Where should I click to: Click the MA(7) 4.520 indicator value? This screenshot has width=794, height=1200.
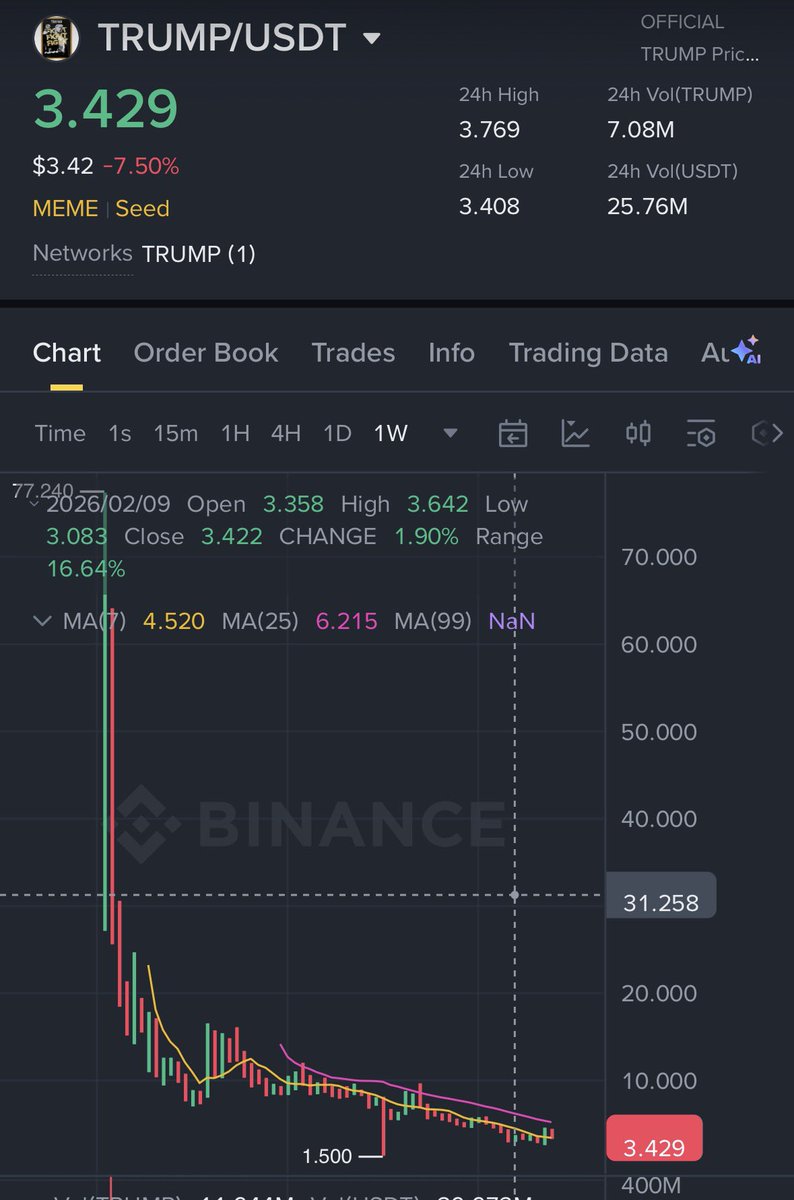(x=174, y=621)
